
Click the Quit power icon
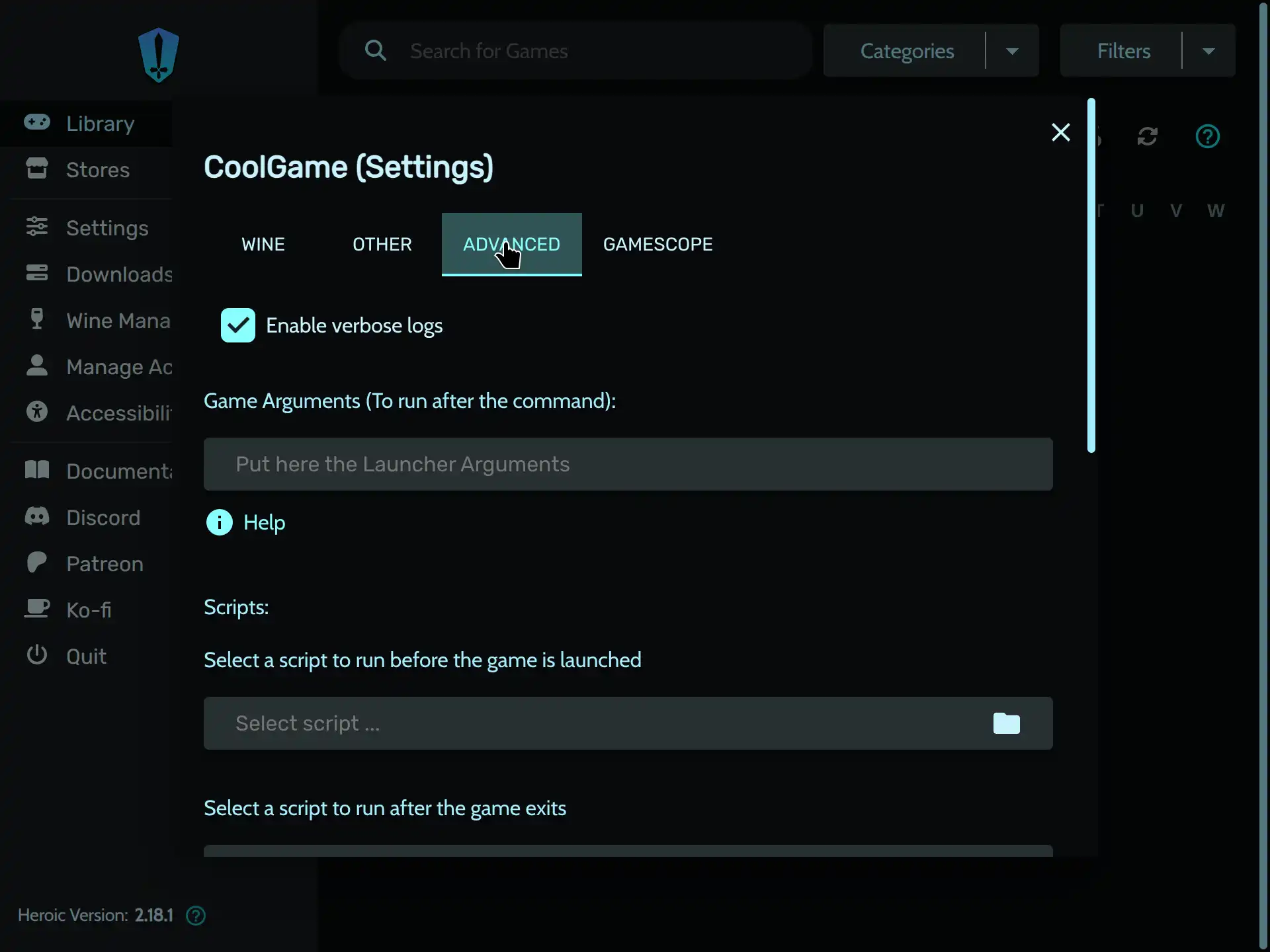tap(37, 655)
